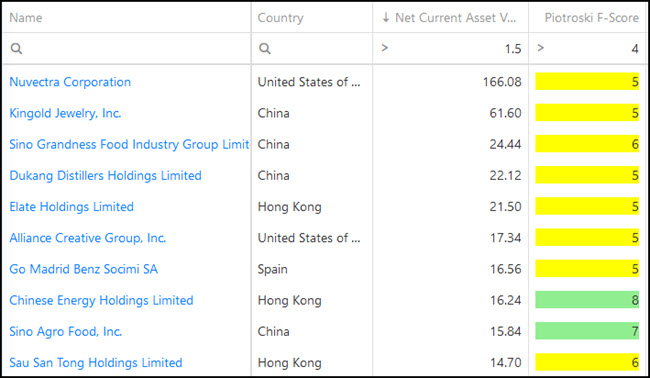Sort by the Piotroski F-Score header
Image resolution: width=650 pixels, height=378 pixels.
(591, 18)
